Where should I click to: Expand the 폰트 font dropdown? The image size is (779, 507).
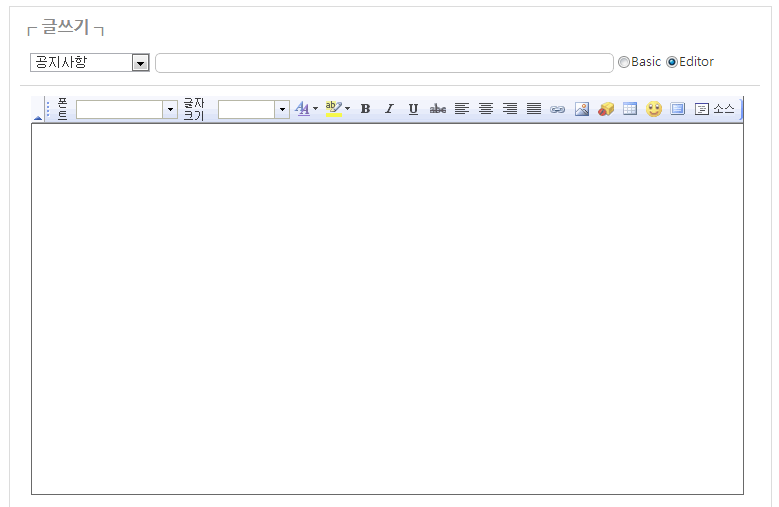click(x=170, y=110)
